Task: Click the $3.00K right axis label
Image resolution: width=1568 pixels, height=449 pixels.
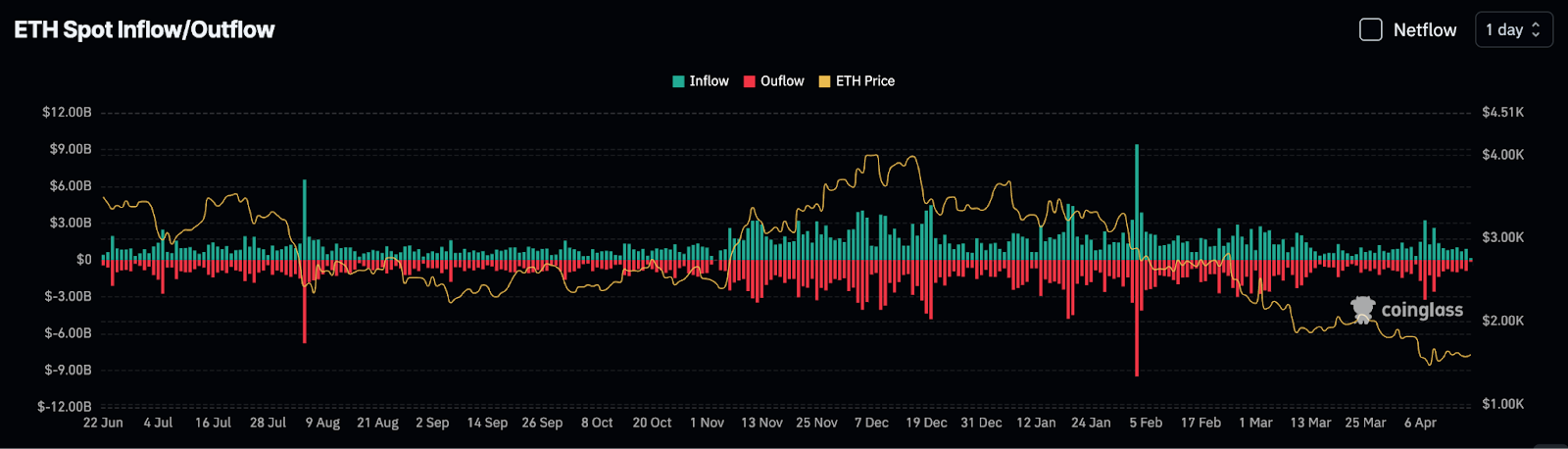Action: tap(1503, 237)
